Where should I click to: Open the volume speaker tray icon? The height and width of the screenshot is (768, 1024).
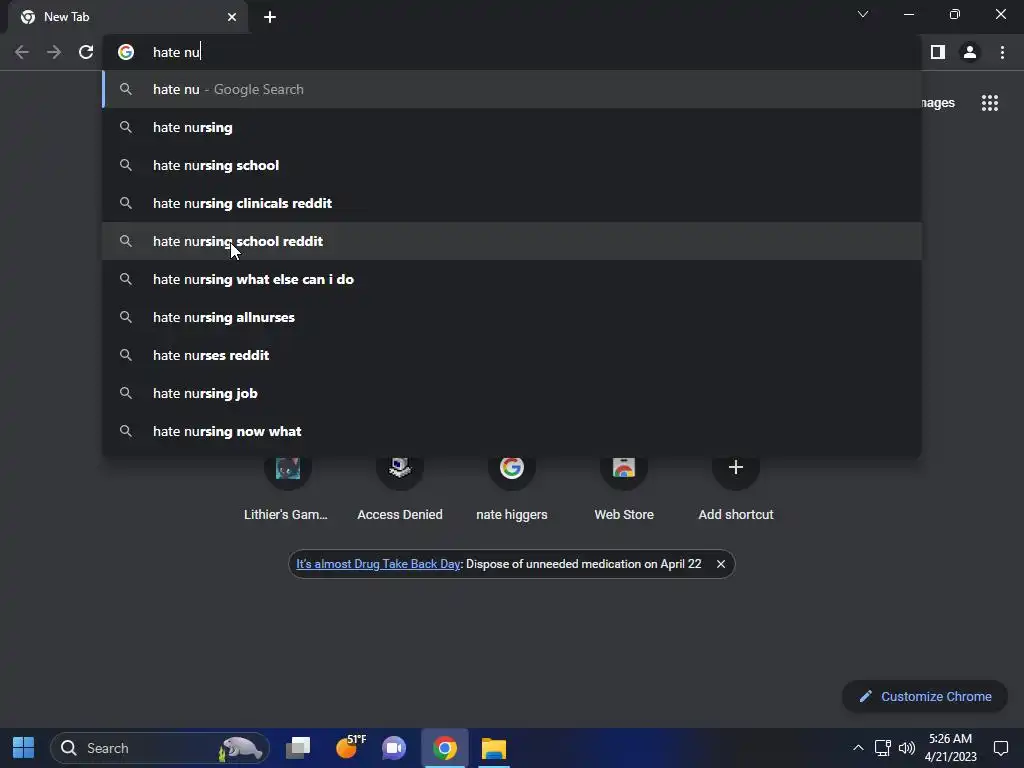point(907,748)
